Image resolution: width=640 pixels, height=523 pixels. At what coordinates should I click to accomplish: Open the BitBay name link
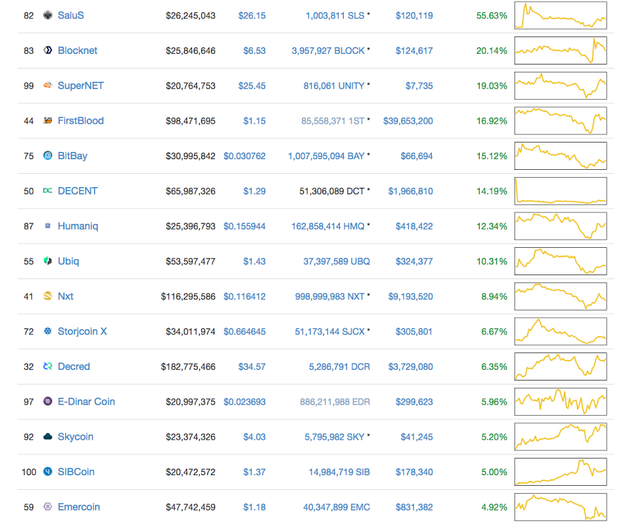tap(73, 156)
